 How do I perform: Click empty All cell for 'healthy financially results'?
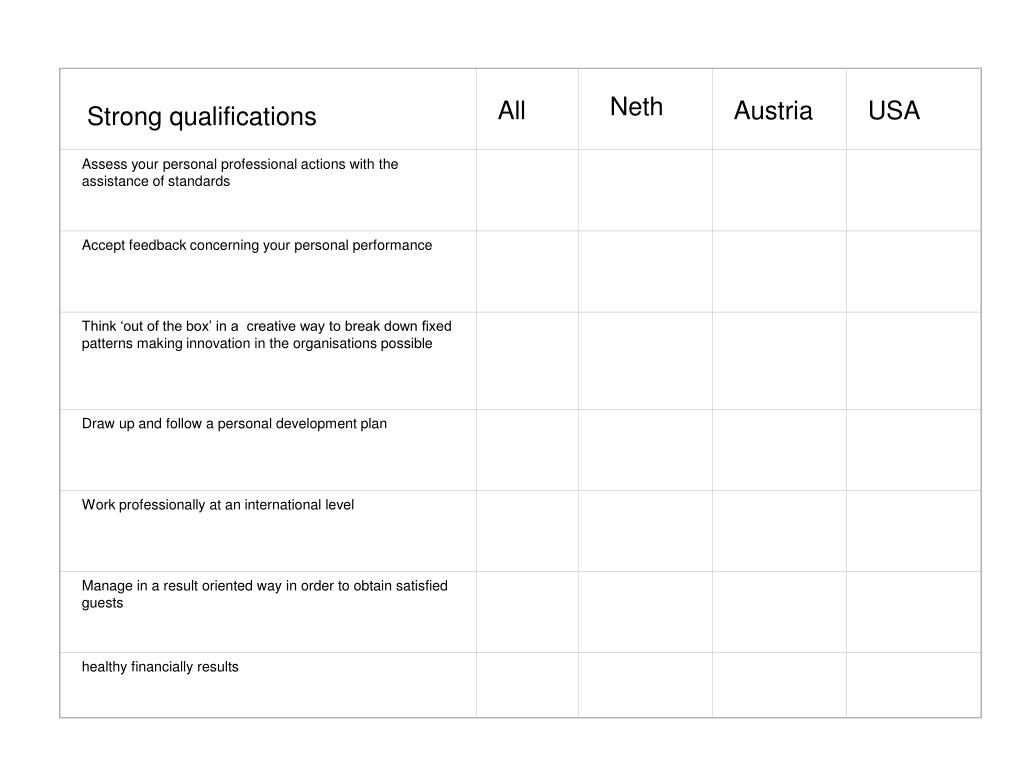coord(527,685)
